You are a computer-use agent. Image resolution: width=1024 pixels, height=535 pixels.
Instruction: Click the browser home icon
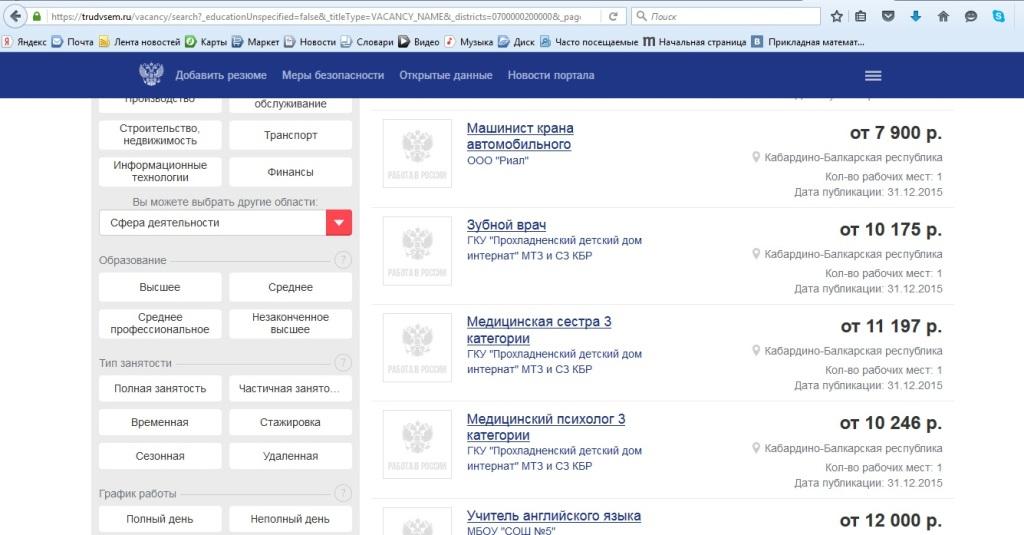click(943, 16)
